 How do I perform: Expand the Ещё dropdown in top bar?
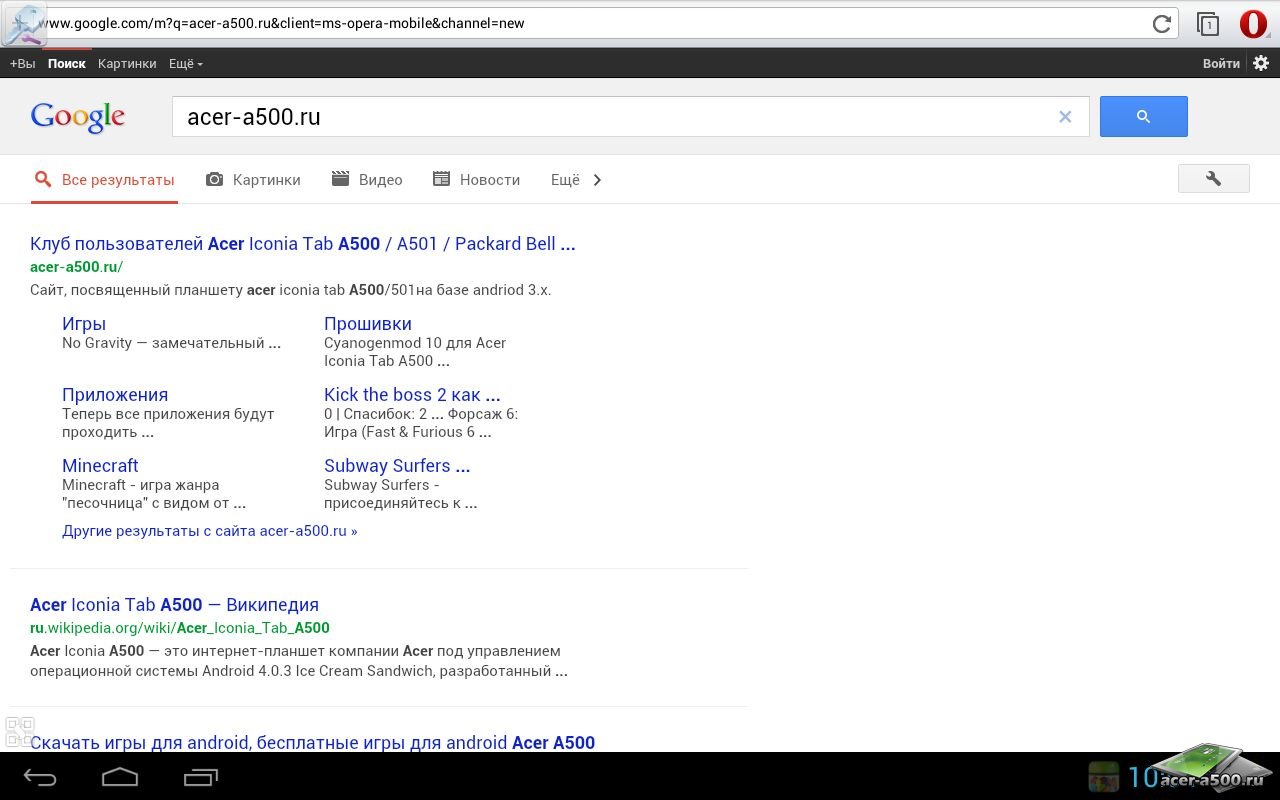click(x=185, y=63)
